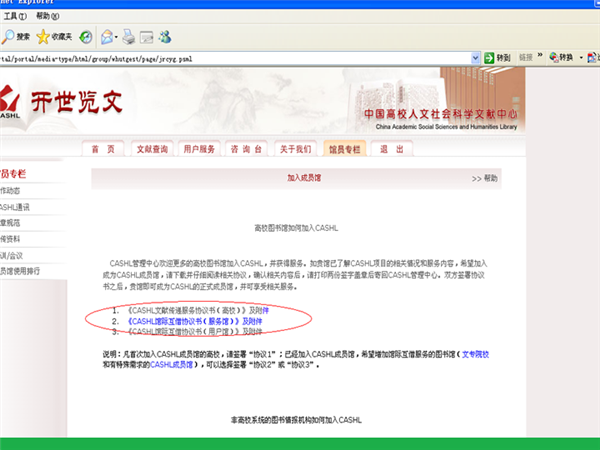The width and height of the screenshot is (600, 450).
Task: Click heading 高校图书馆如何加入CASHL
Action: pyautogui.click(x=296, y=228)
